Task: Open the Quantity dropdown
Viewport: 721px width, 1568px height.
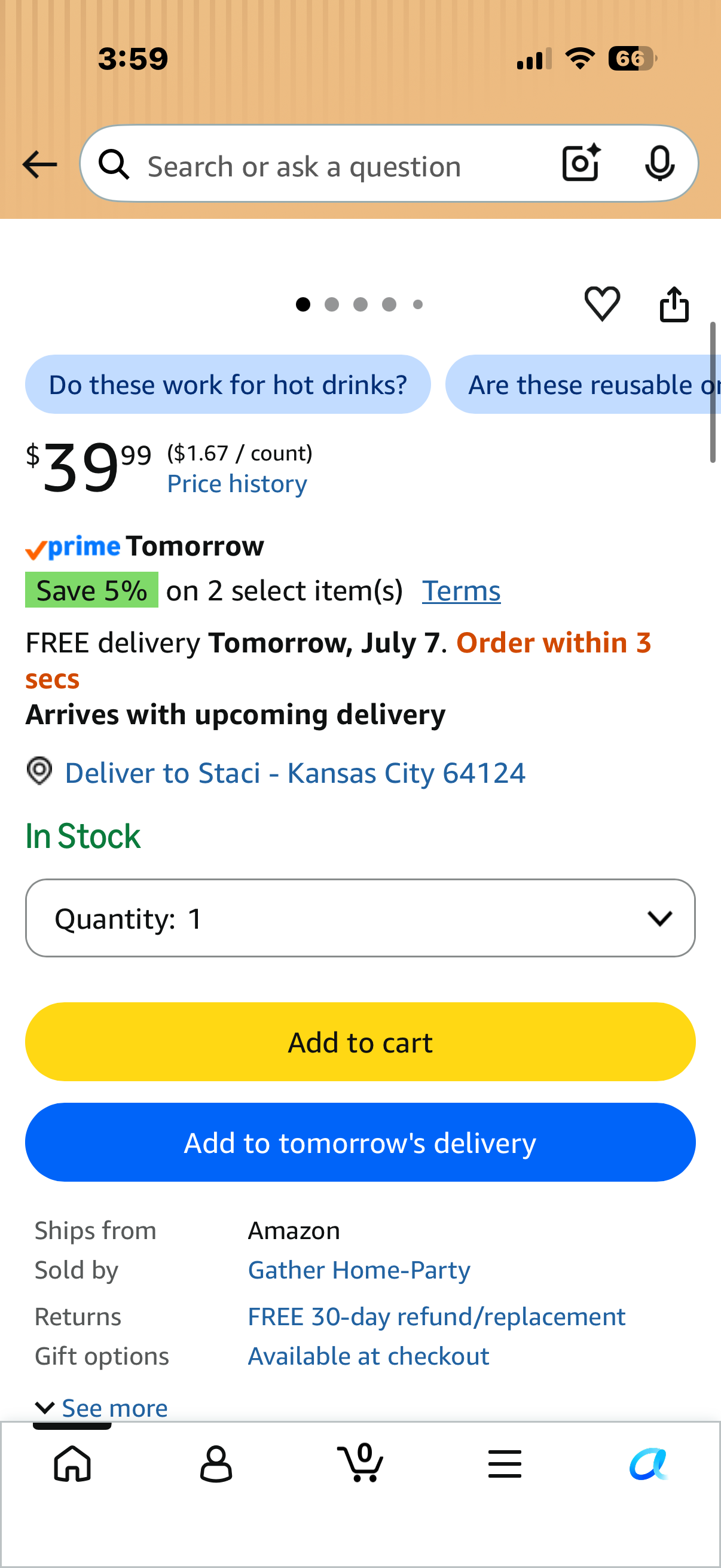Action: pos(360,918)
